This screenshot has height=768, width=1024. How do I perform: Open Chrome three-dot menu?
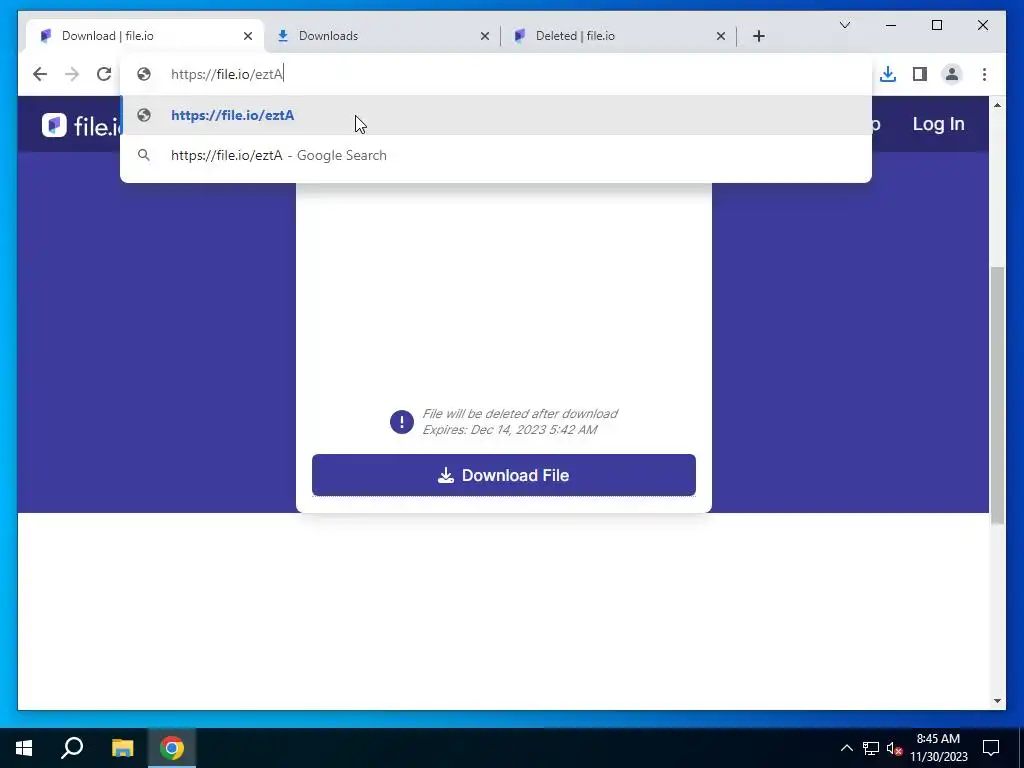coord(984,74)
